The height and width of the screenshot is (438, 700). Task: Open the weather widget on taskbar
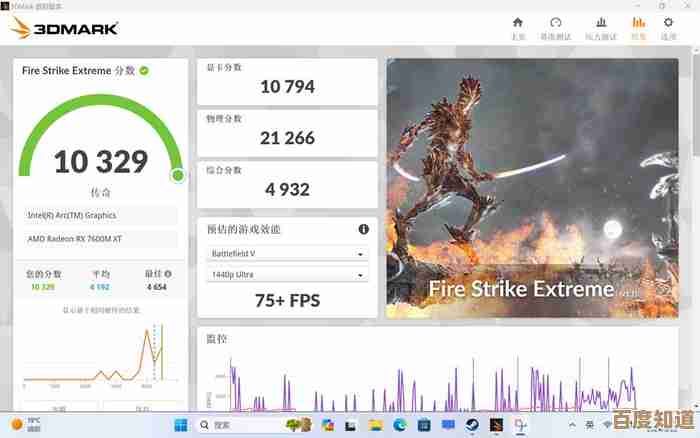tap(25, 424)
